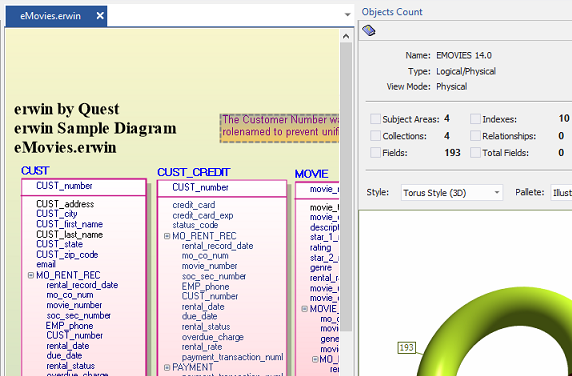
Task: Select the rating column in MOVIE
Action: [x=320, y=248]
